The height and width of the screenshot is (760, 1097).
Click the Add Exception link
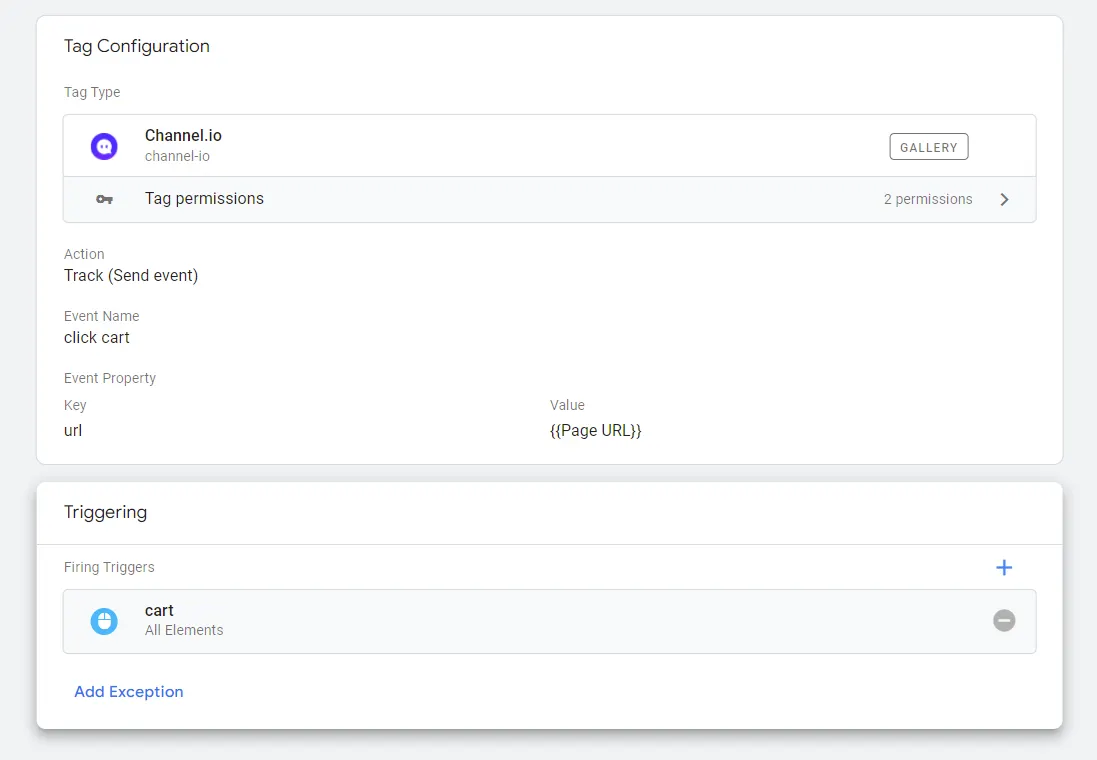click(129, 692)
